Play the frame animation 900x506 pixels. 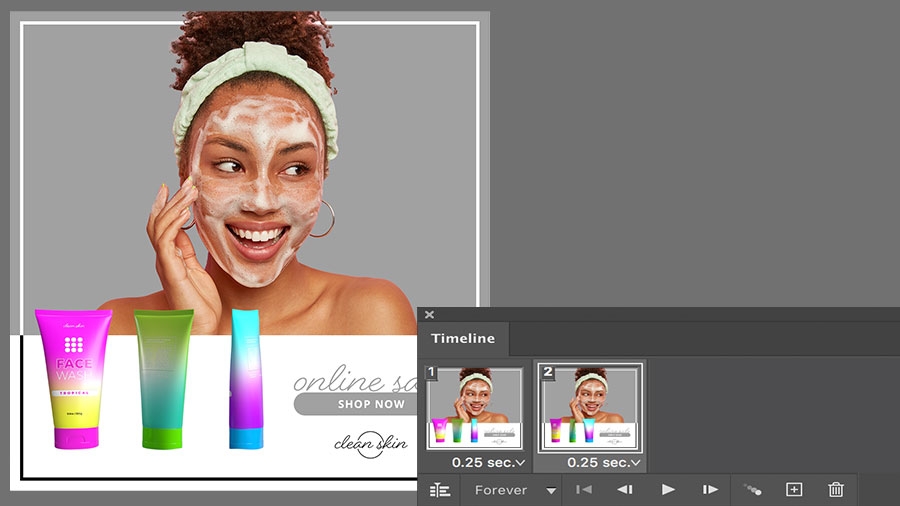coord(668,489)
